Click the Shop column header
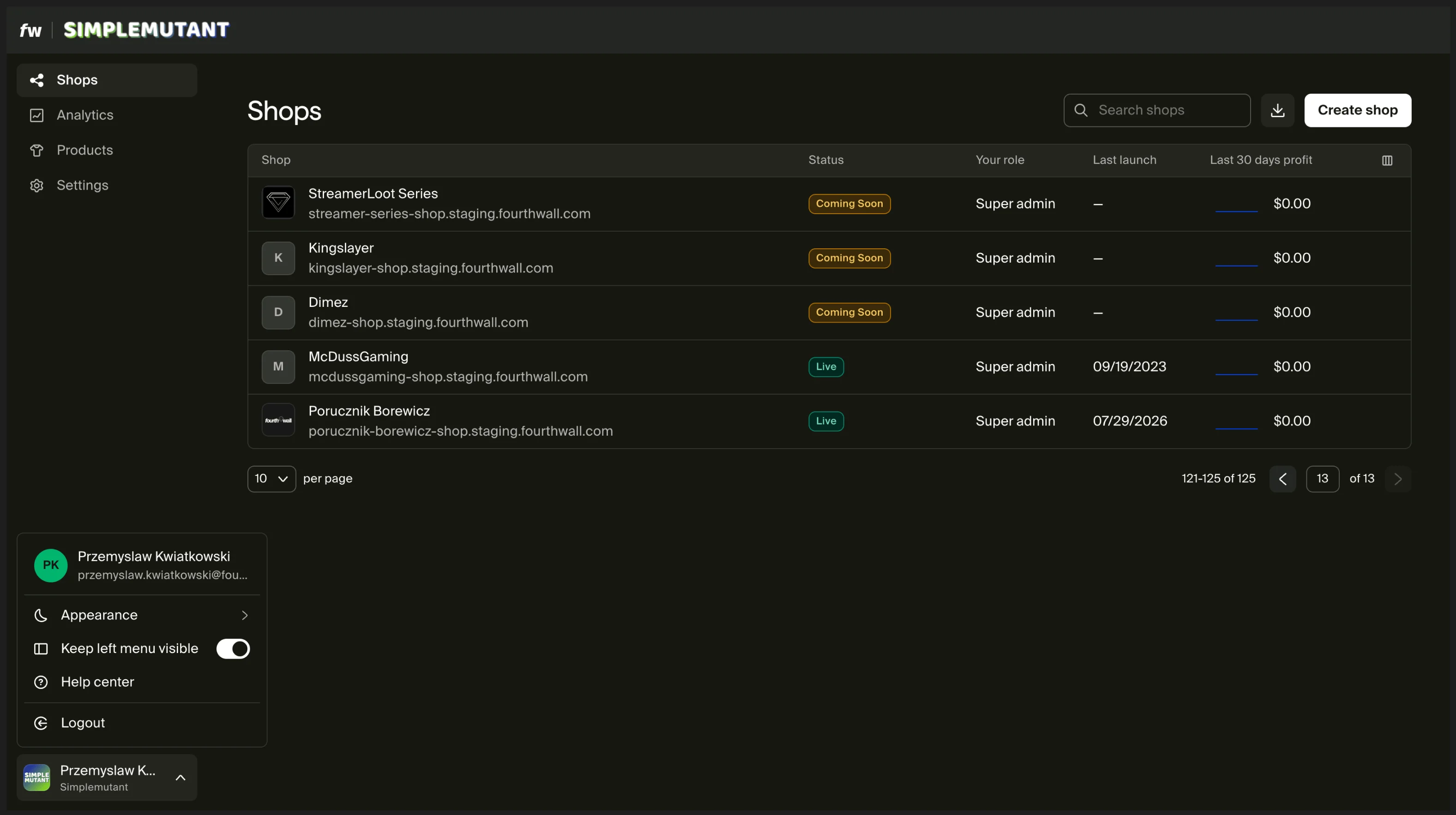This screenshot has width=1456, height=815. click(x=276, y=160)
